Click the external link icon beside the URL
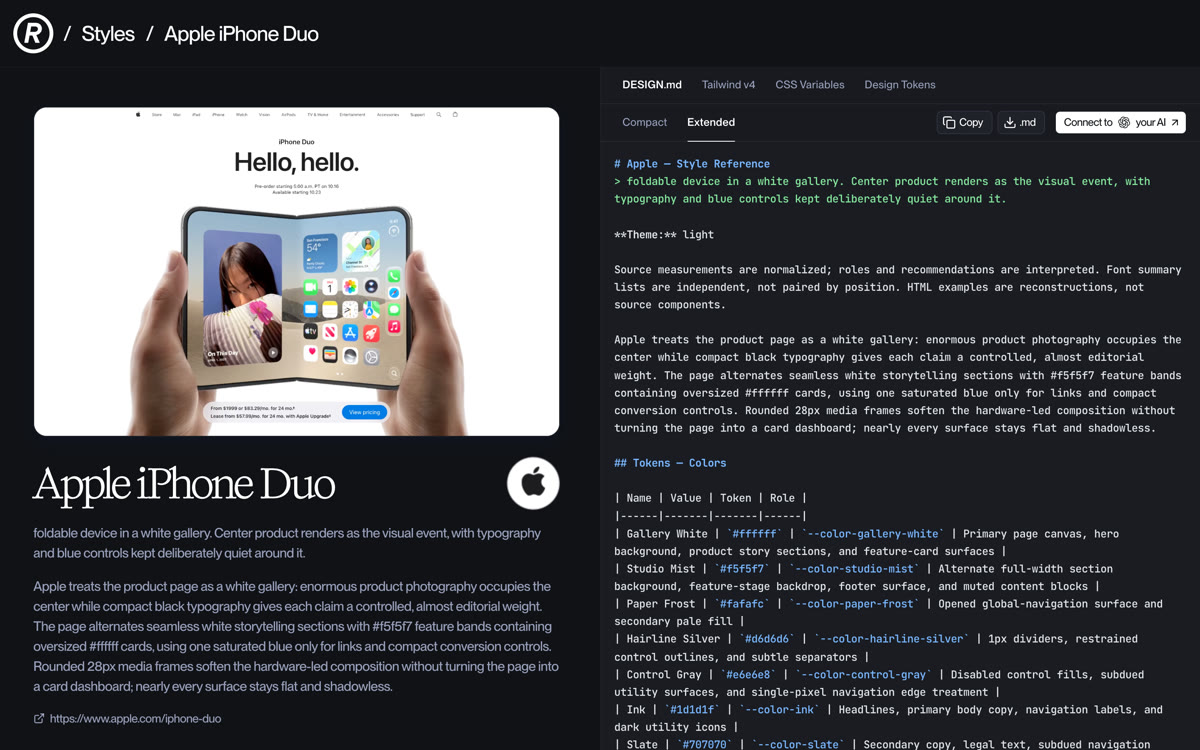 (x=39, y=718)
